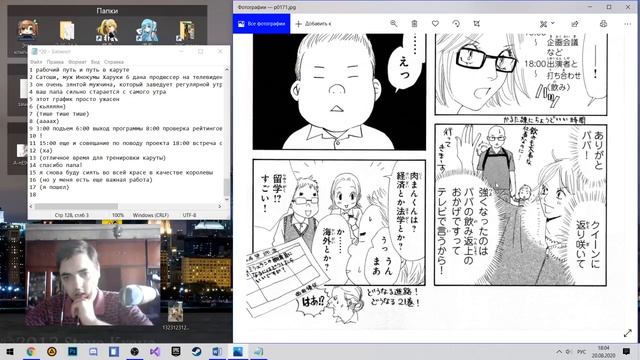Open the Правка menu in Notepad
Image resolution: width=640 pixels, height=360 pixels.
55,62
